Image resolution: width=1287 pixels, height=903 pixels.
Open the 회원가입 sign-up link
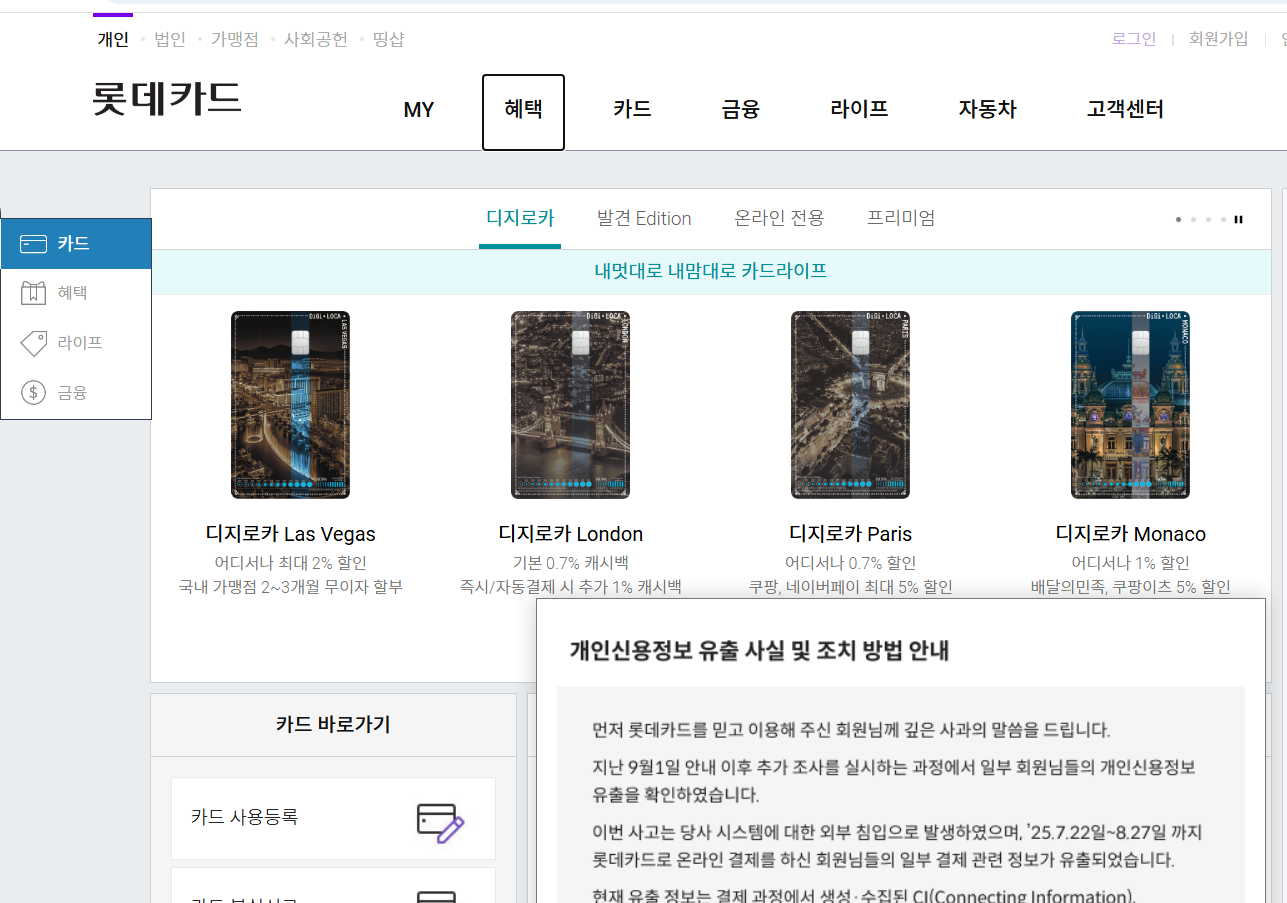coord(1218,39)
